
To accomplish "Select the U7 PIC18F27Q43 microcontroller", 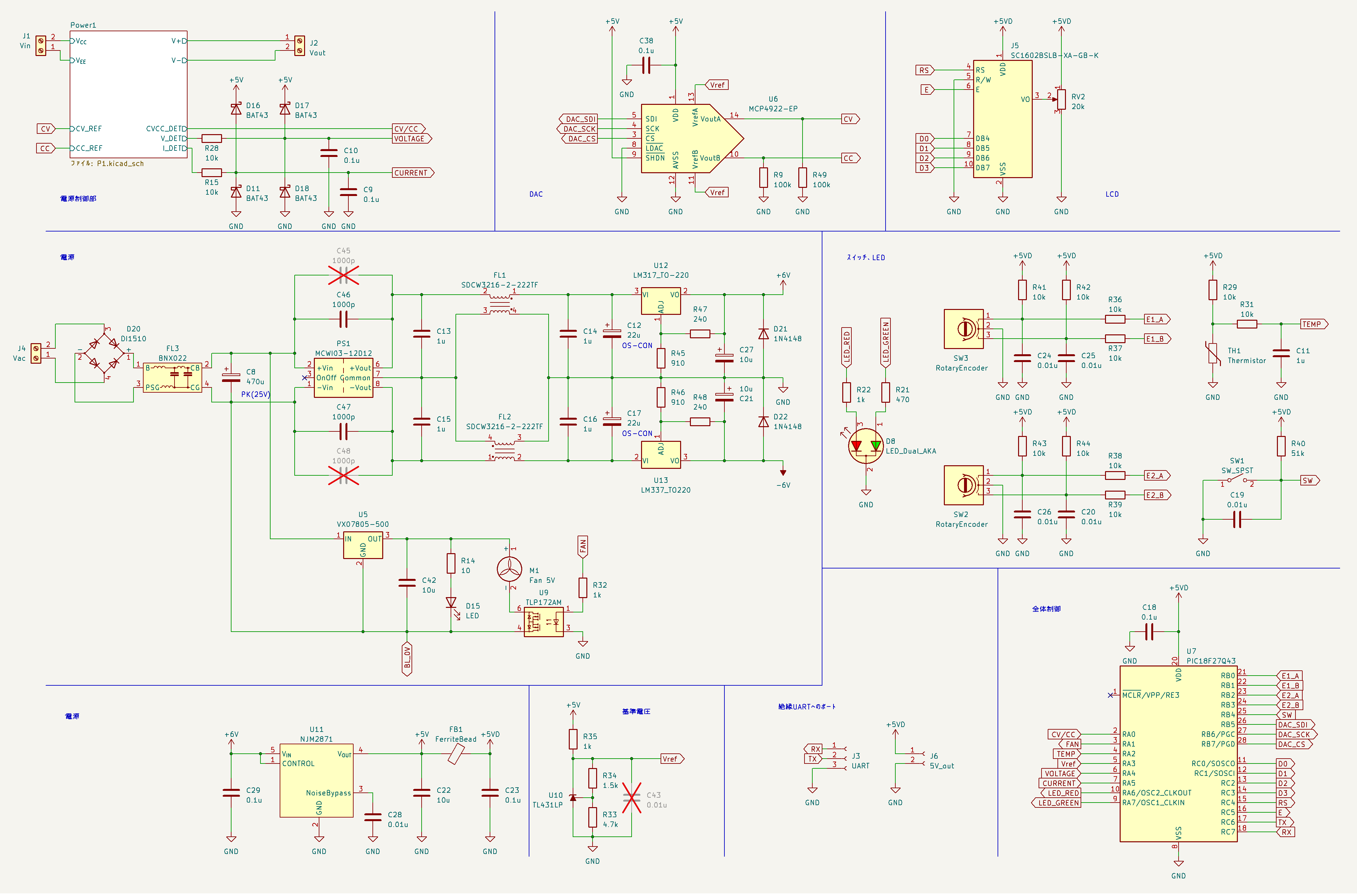I will (x=1179, y=754).
